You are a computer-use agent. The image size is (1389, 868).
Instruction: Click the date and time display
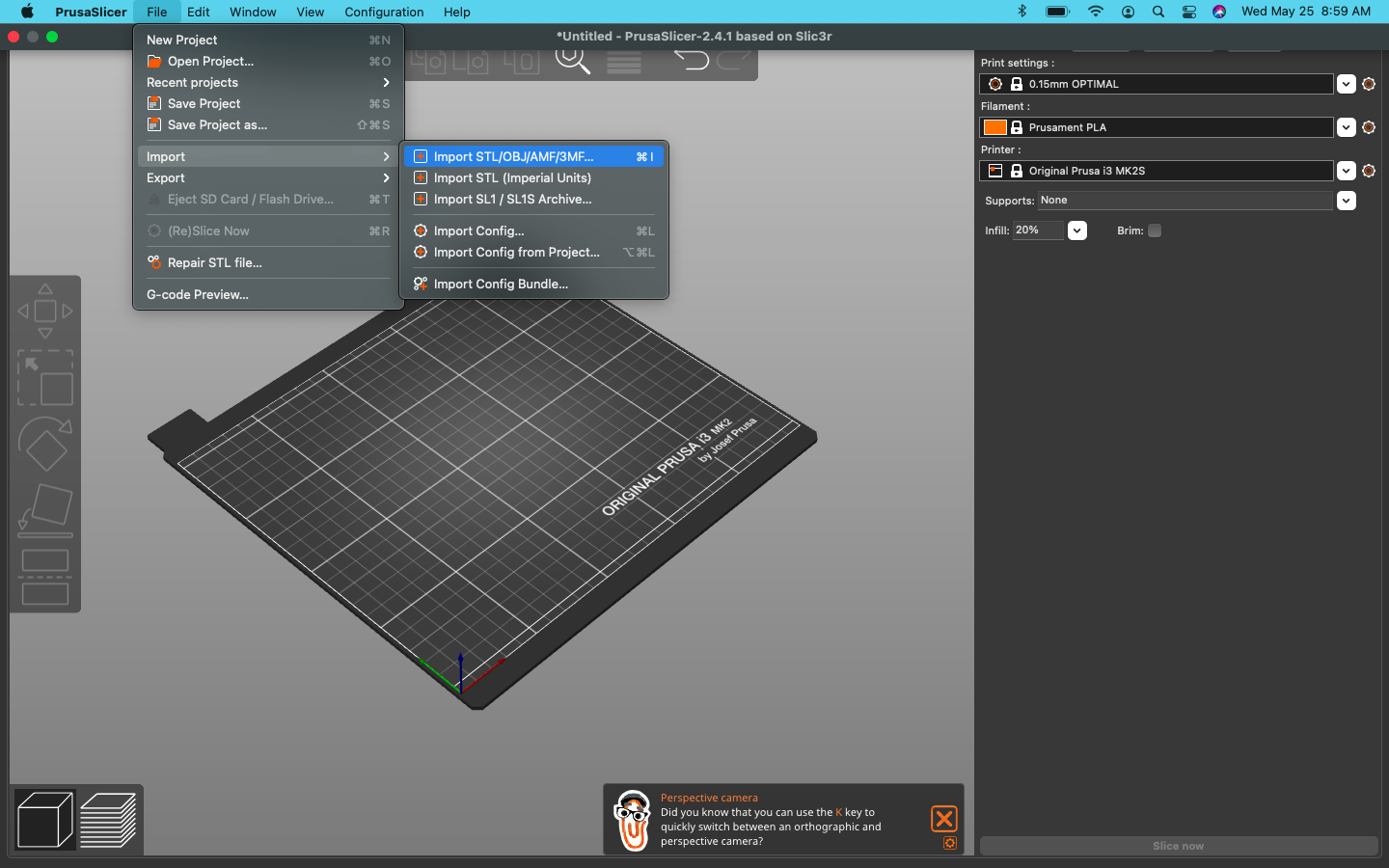(1306, 12)
